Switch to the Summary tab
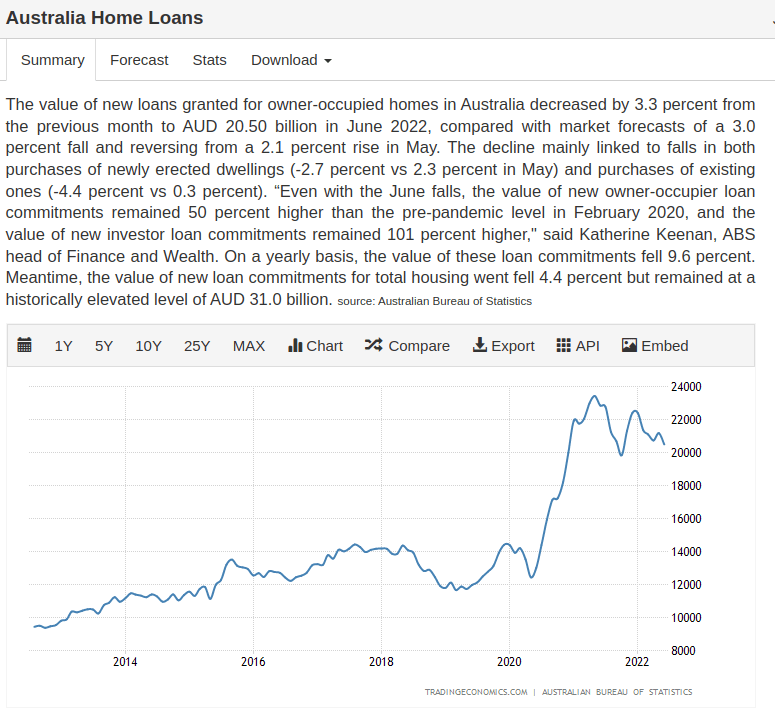This screenshot has width=775, height=718. (x=52, y=60)
